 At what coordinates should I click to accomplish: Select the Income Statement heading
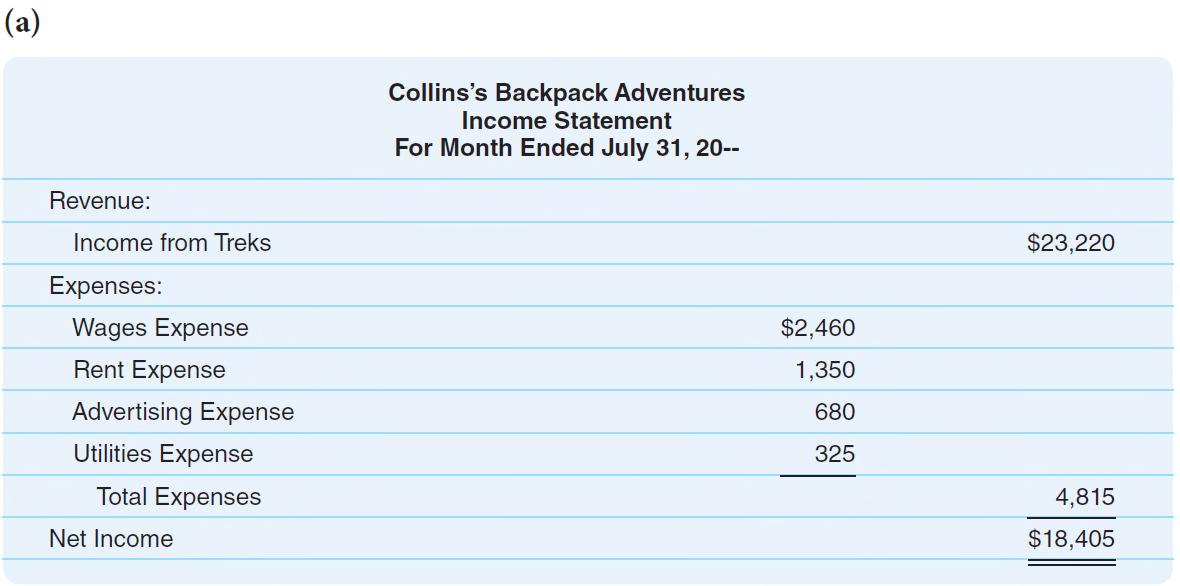pyautogui.click(x=567, y=120)
